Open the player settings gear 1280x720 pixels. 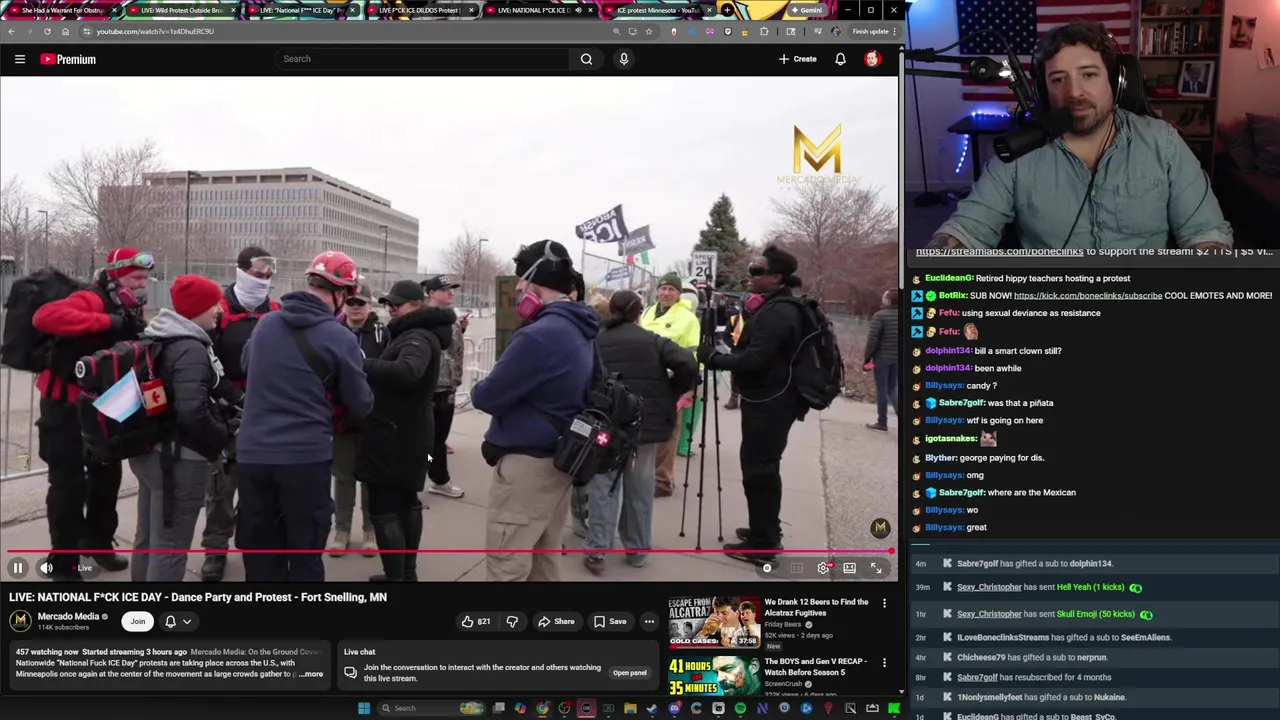(823, 568)
